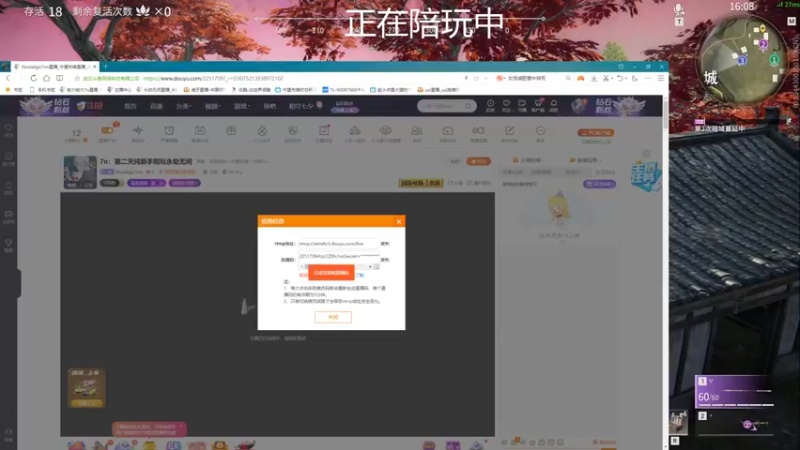This screenshot has height=450, width=800.
Task: Open the cloud upload tool icon
Action: click(x=386, y=131)
